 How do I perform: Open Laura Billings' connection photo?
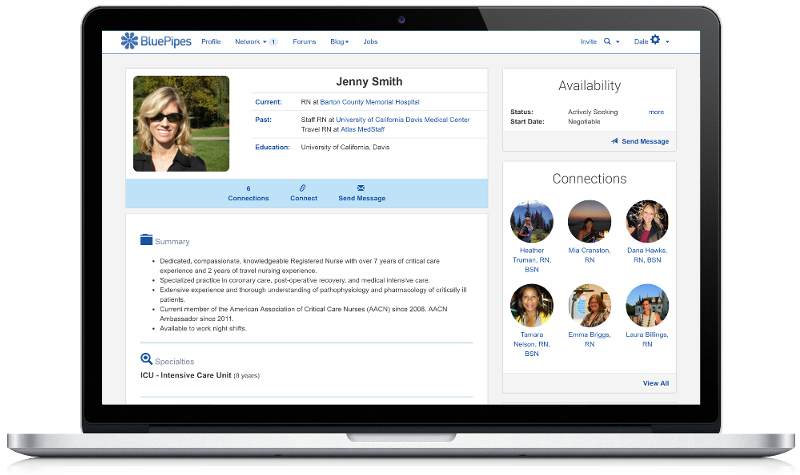pyautogui.click(x=647, y=305)
